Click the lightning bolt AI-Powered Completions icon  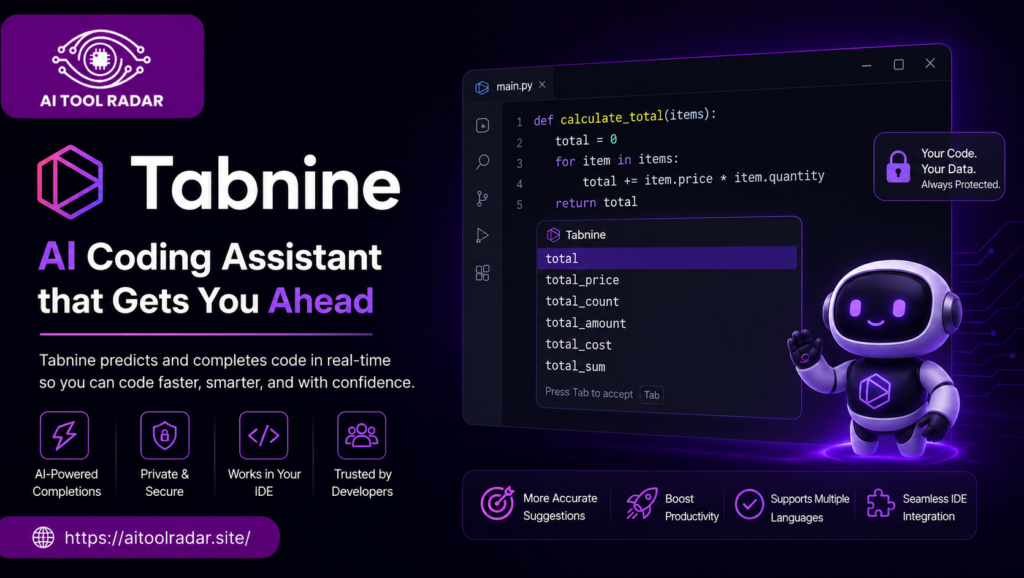click(x=64, y=435)
